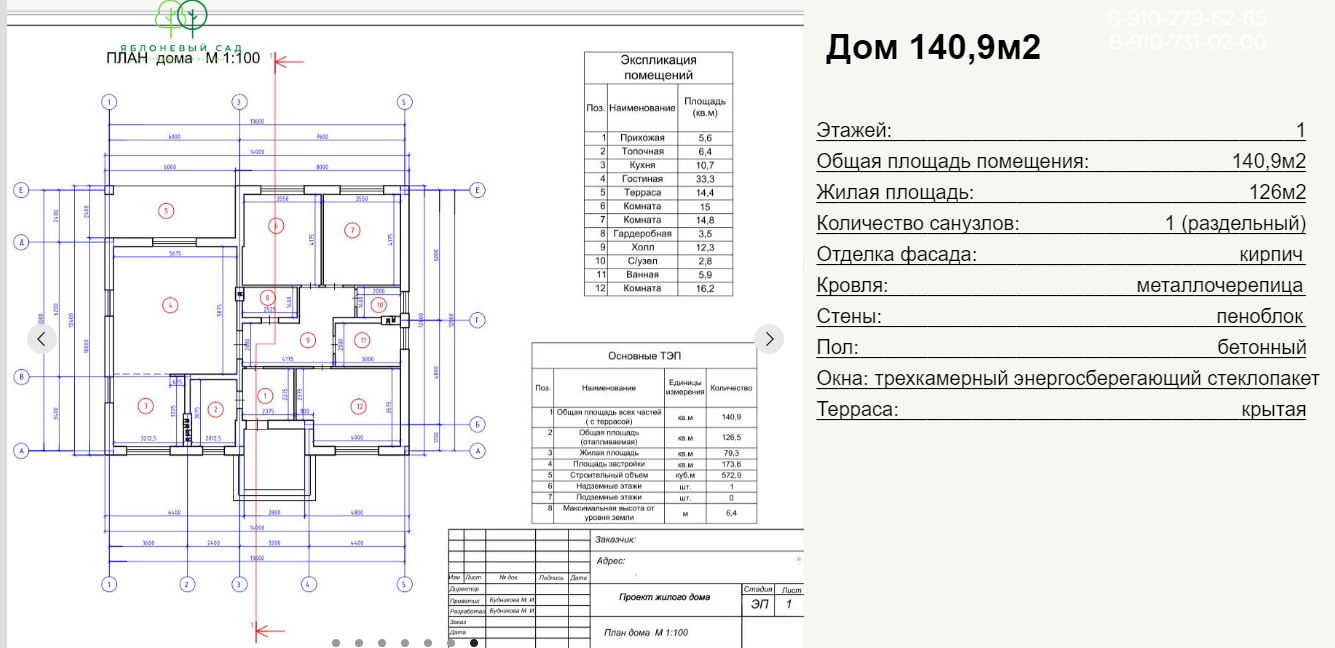
Task: Click the "Количество санузлов:" label
Action: click(x=918, y=224)
